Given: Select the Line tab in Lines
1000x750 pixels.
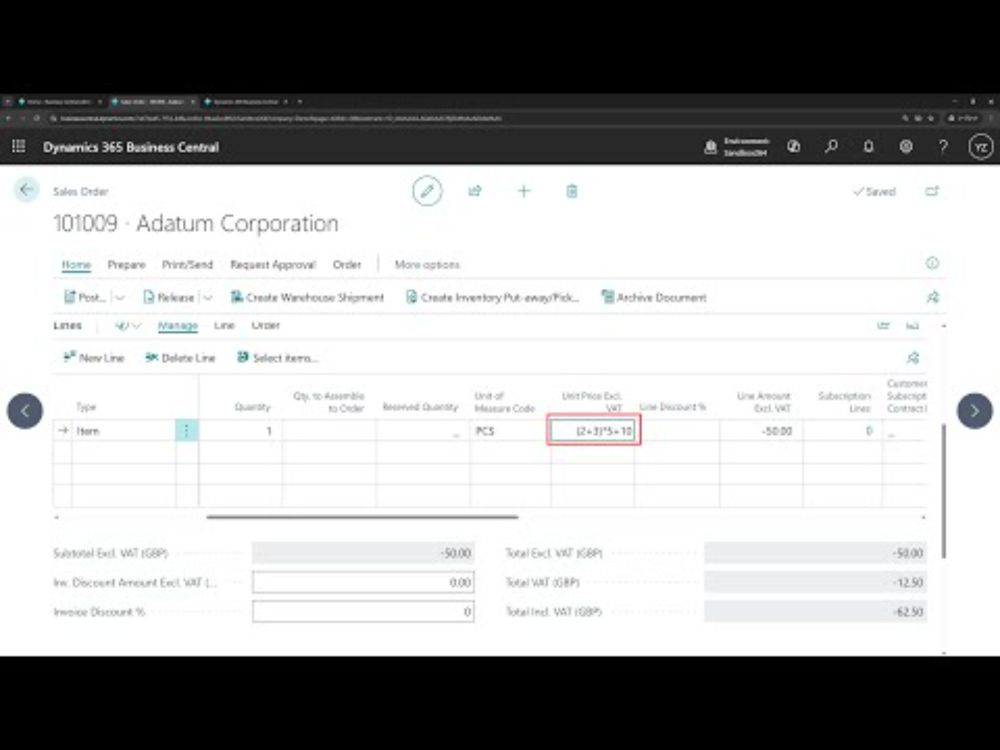Looking at the screenshot, I should click(x=224, y=325).
